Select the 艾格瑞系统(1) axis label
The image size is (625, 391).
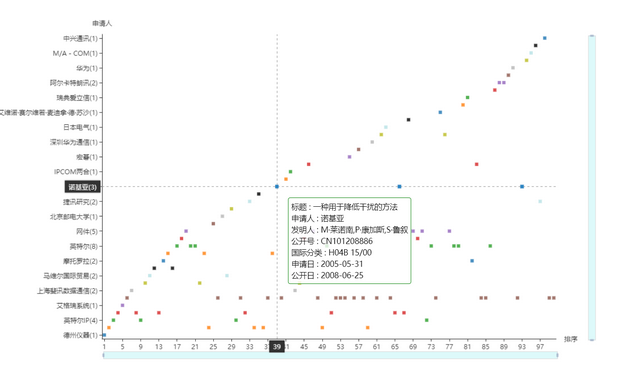click(x=77, y=306)
